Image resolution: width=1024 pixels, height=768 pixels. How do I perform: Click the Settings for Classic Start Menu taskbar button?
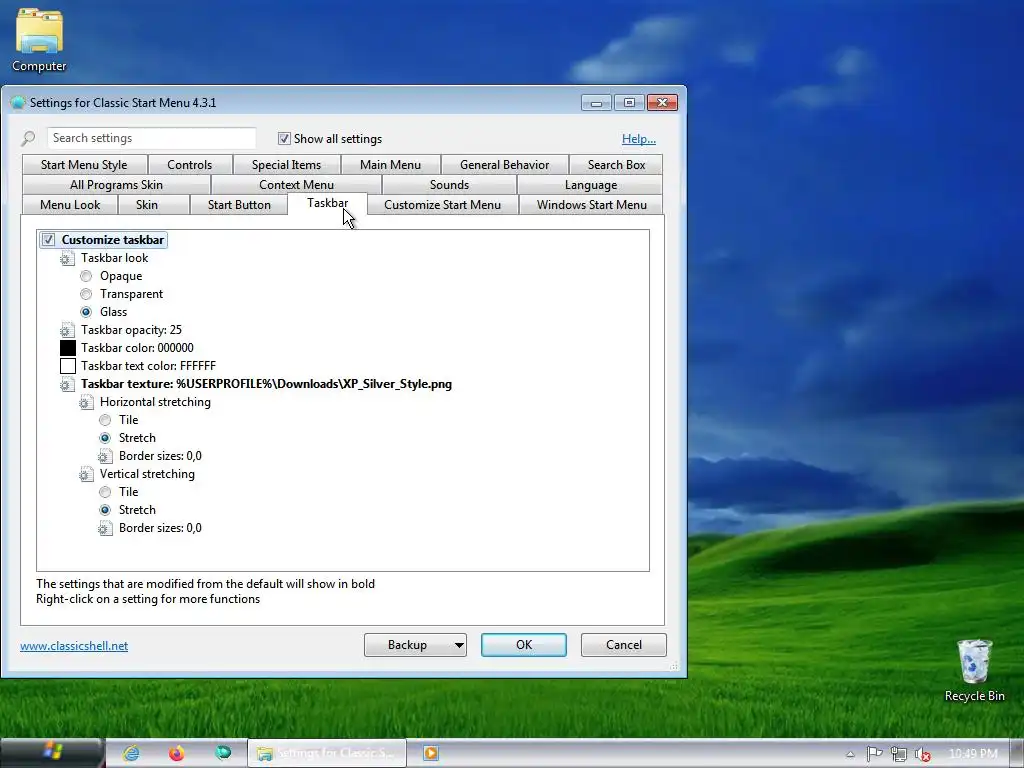[x=327, y=753]
